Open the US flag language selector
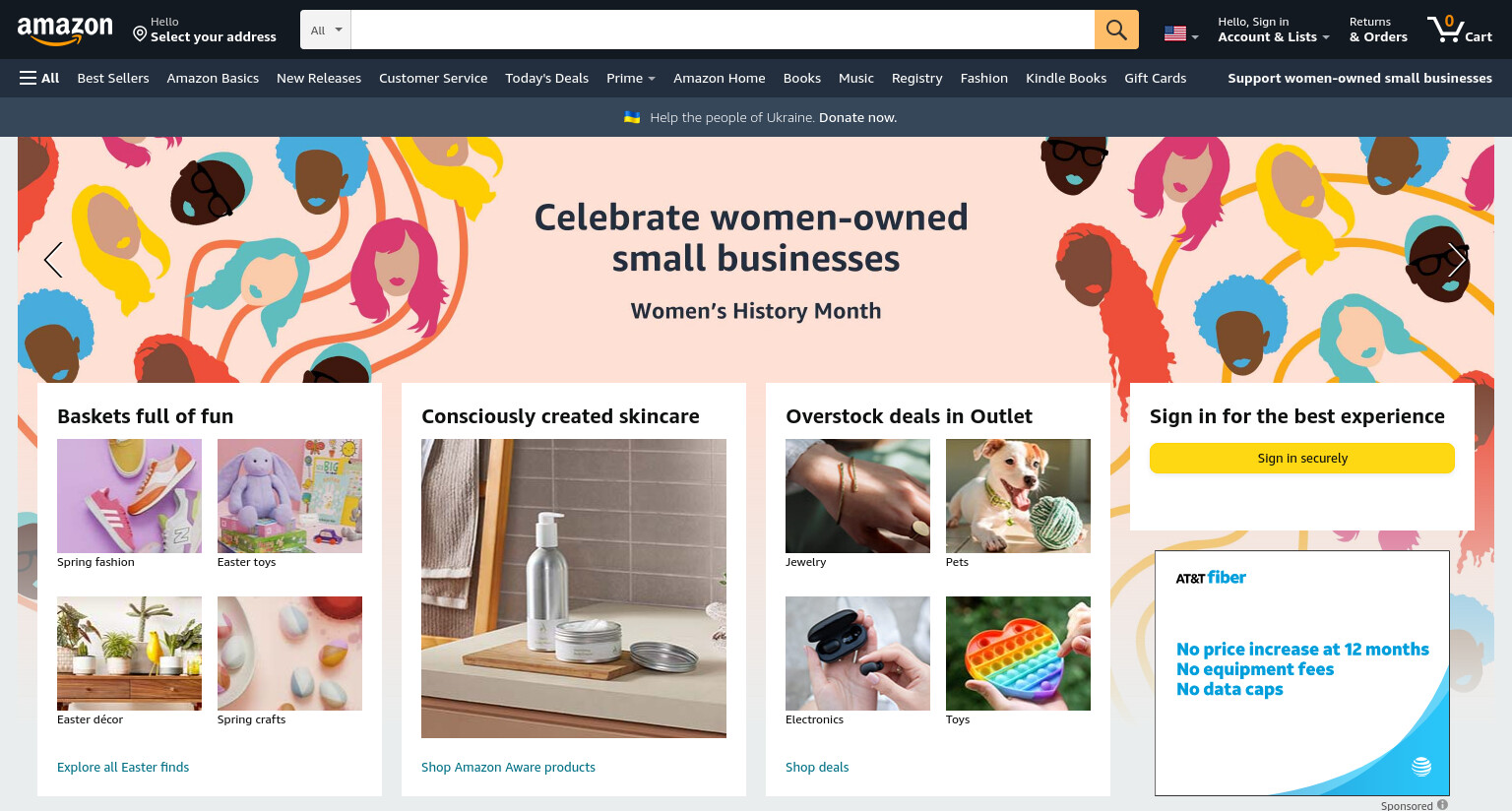 [1181, 33]
